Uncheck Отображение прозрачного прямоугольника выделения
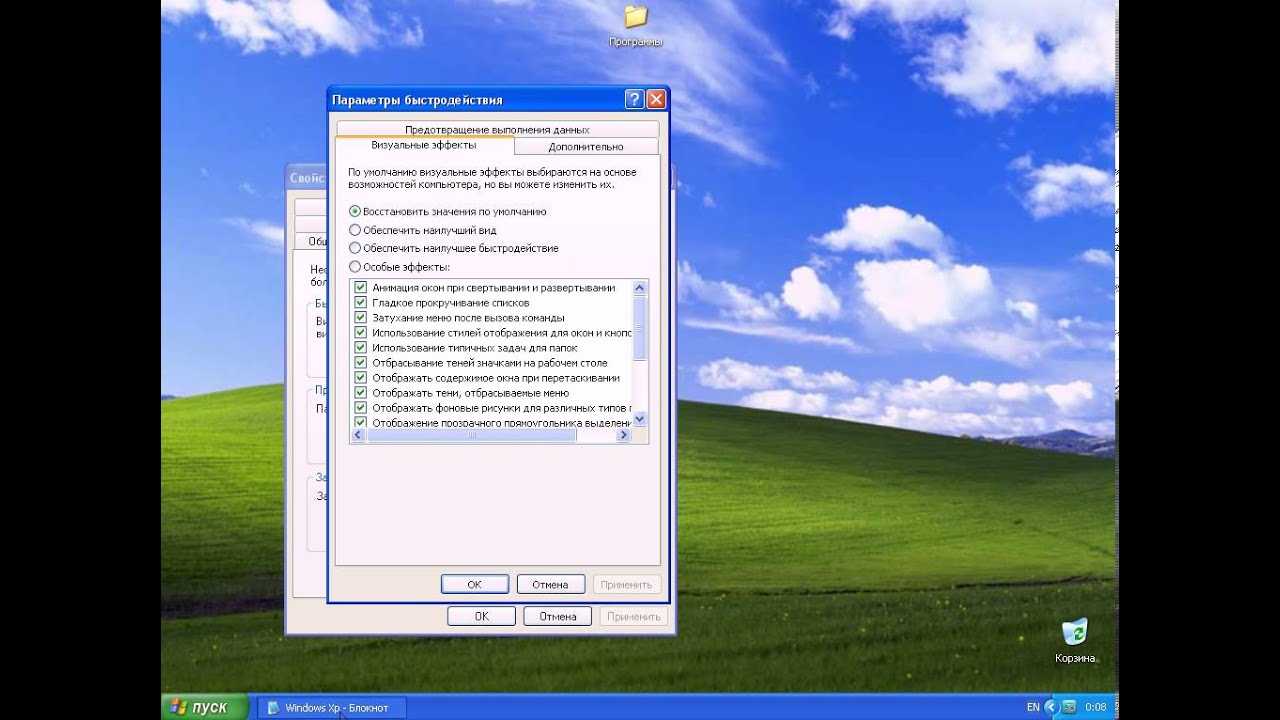This screenshot has width=1280, height=720. click(x=361, y=423)
